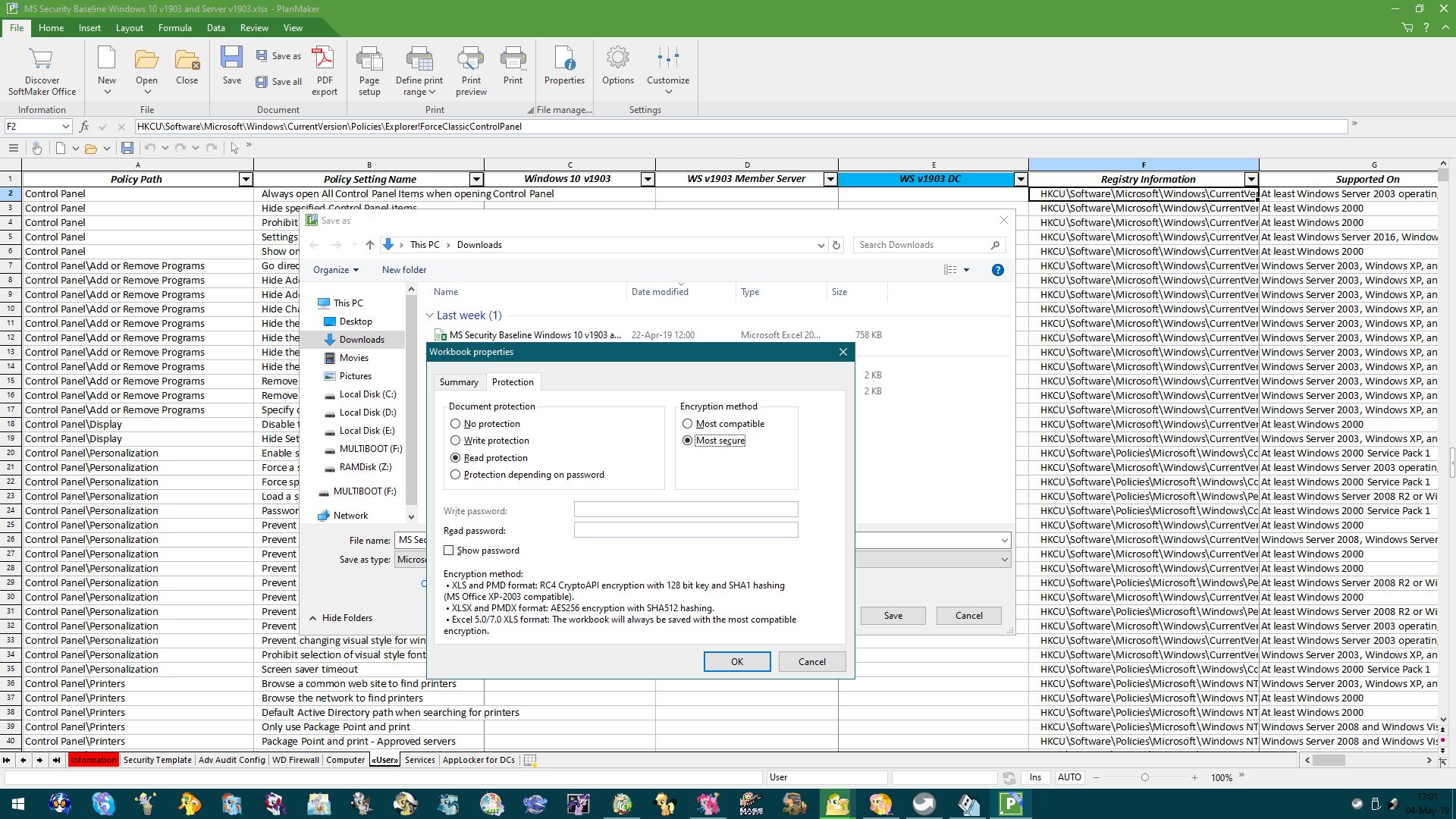Click the New folder button

pyautogui.click(x=403, y=270)
